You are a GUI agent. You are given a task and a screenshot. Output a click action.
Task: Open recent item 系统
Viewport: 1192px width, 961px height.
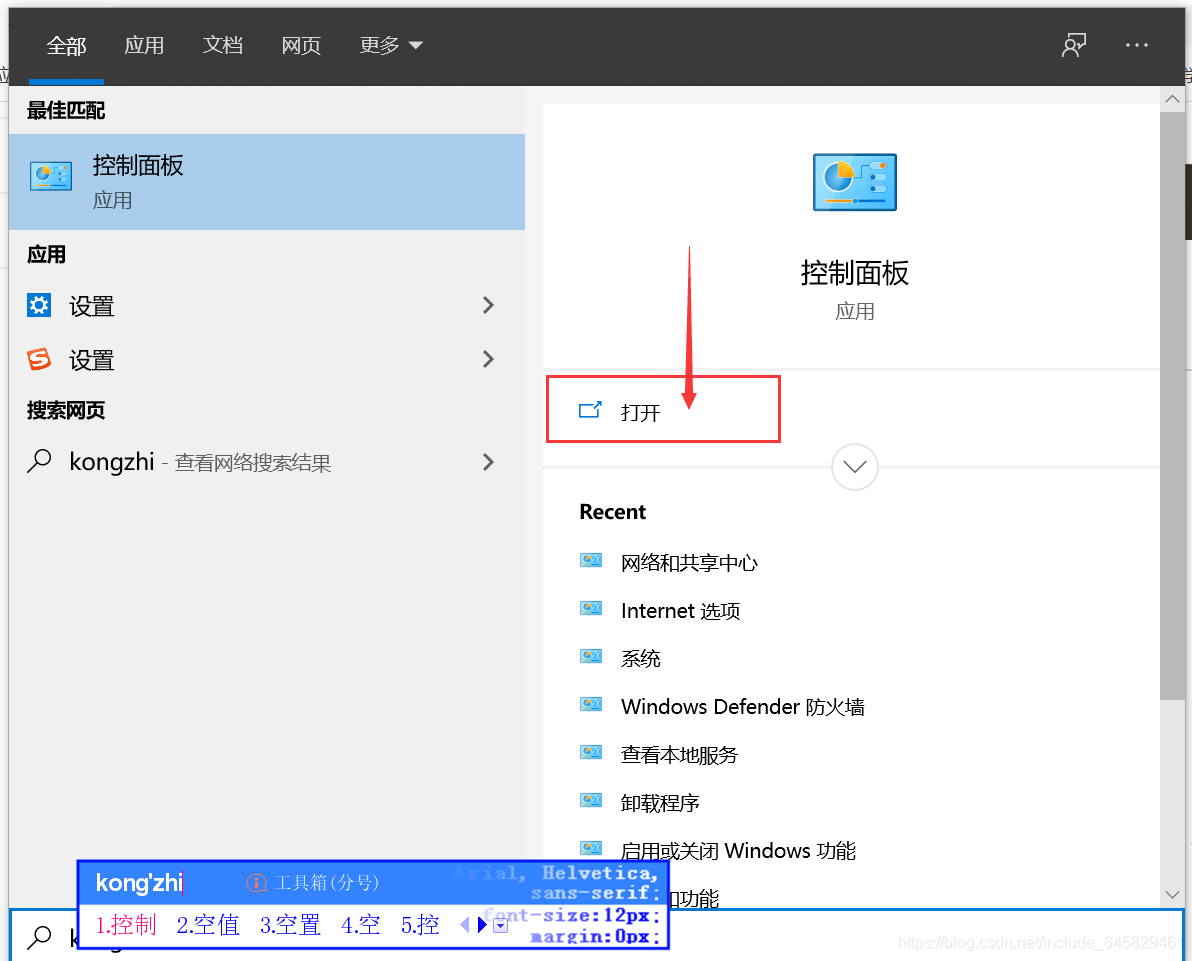[641, 658]
